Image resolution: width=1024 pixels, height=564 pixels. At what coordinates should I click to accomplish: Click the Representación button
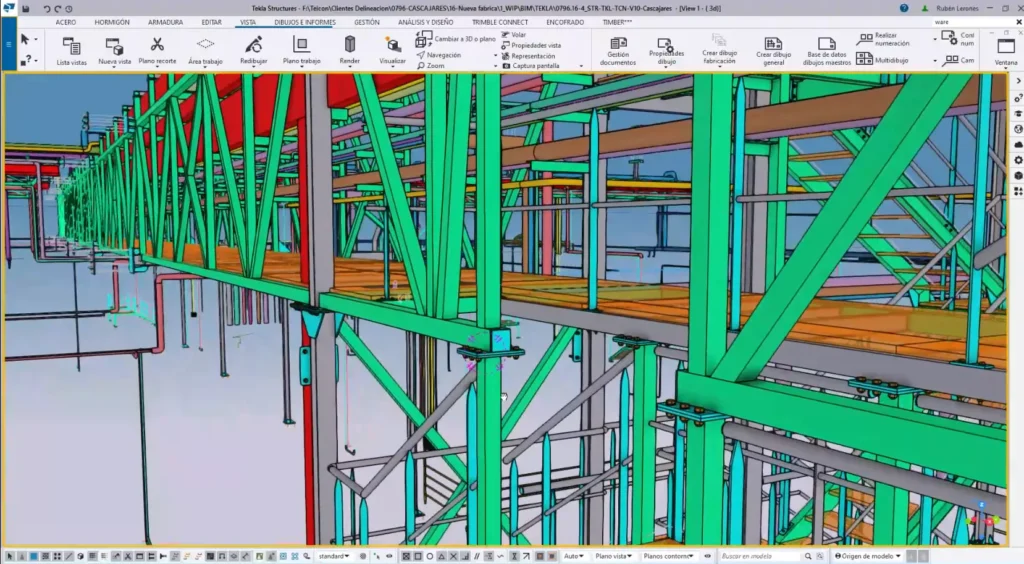[x=528, y=55]
